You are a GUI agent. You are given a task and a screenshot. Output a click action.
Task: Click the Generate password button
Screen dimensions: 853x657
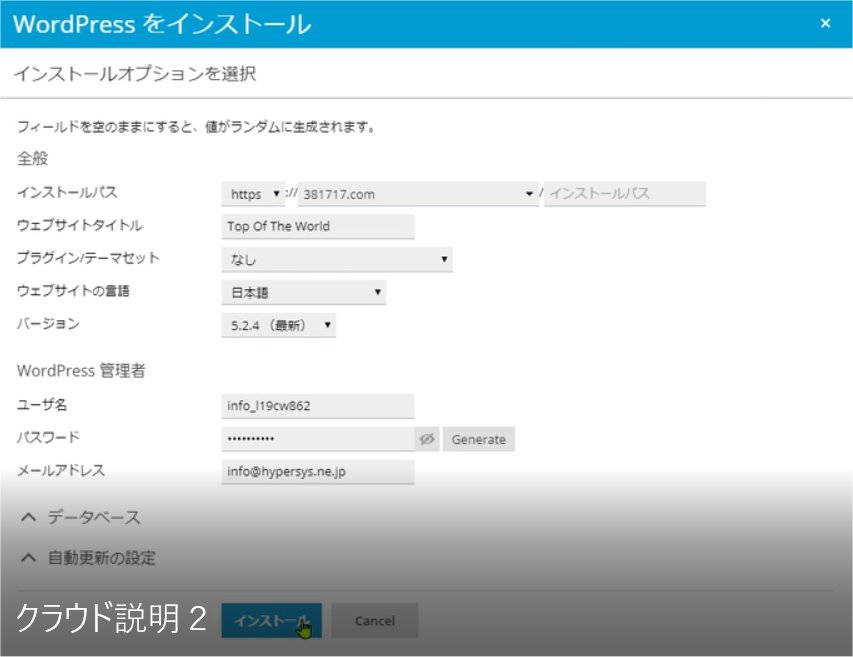click(x=479, y=439)
